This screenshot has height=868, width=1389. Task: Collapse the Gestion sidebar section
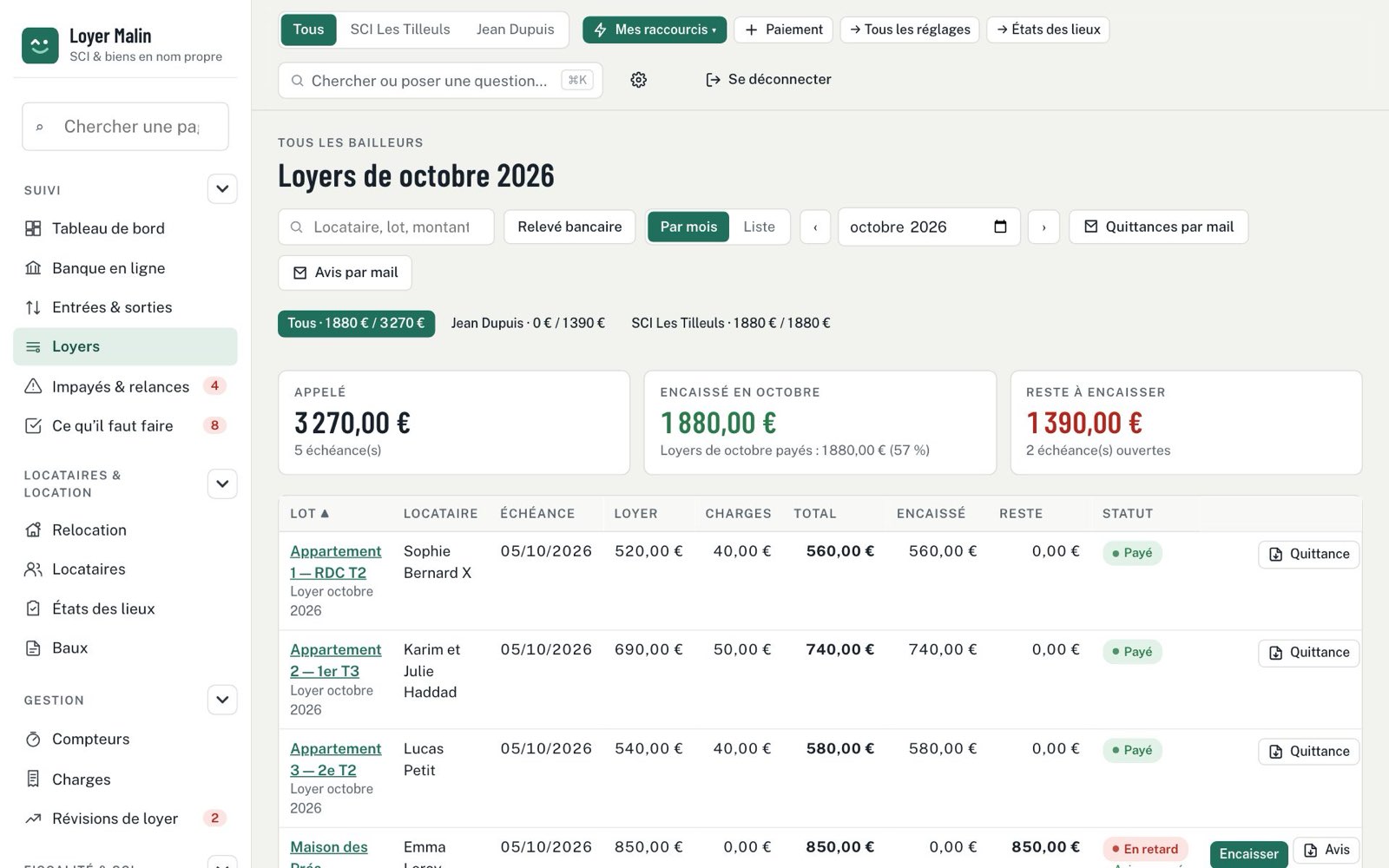pos(222,700)
